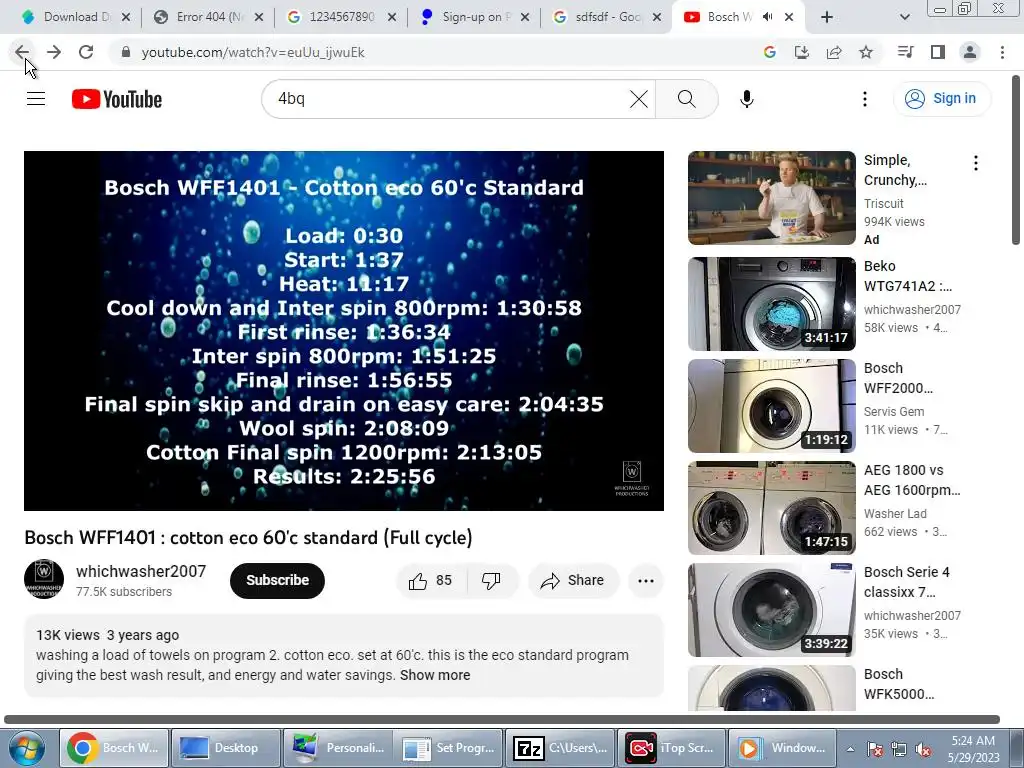Switch to the 1234567890 Google tab
The width and height of the screenshot is (1024, 768).
(x=342, y=17)
